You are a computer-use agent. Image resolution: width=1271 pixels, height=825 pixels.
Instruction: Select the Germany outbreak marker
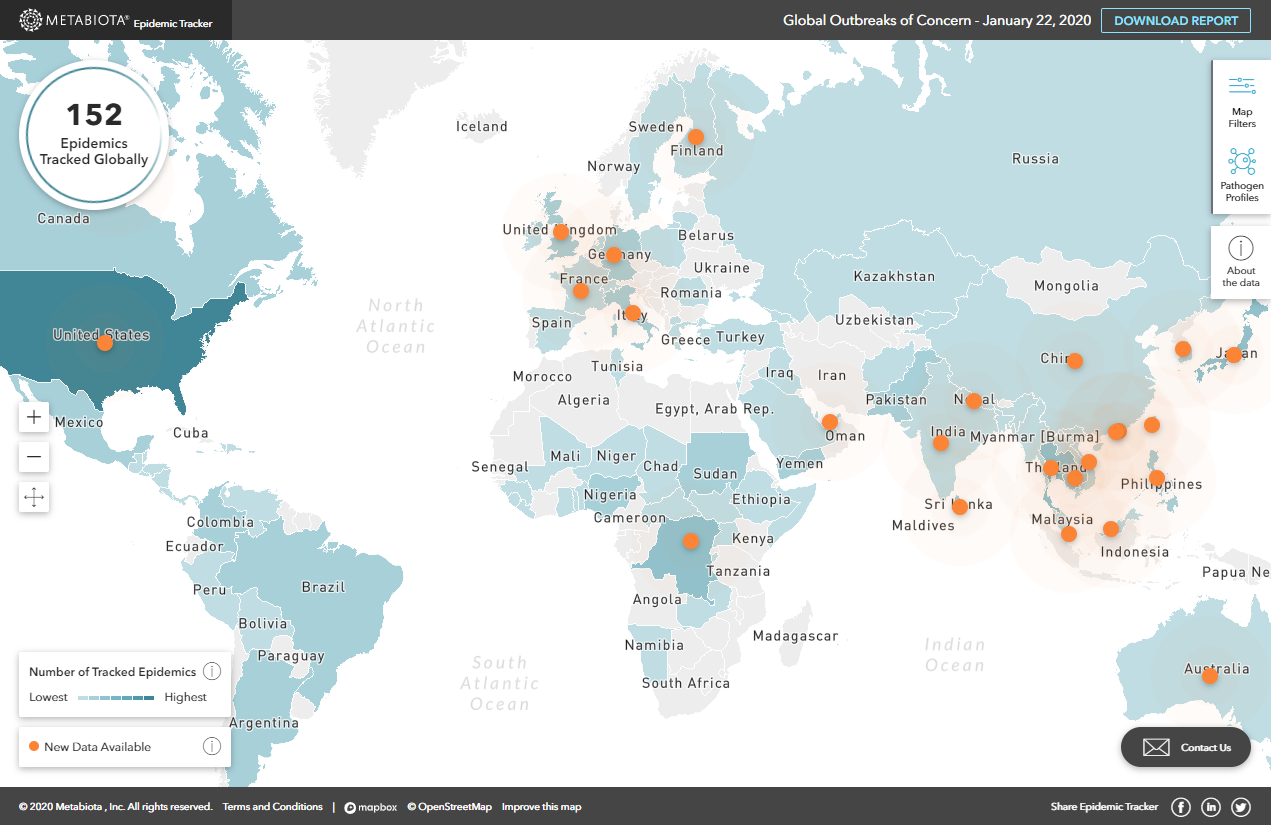point(614,255)
